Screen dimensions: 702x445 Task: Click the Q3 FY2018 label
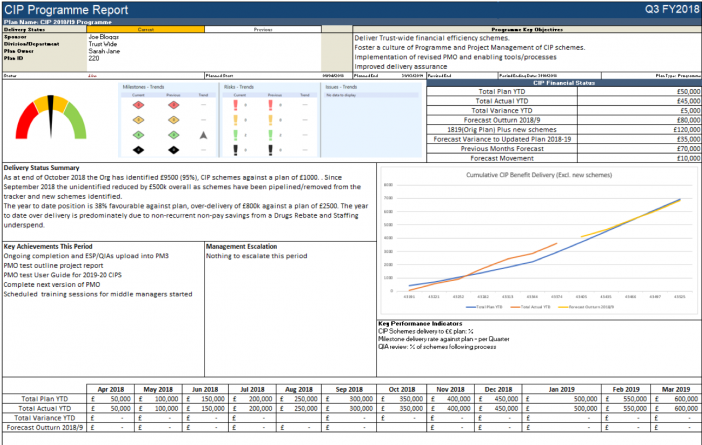672,9
